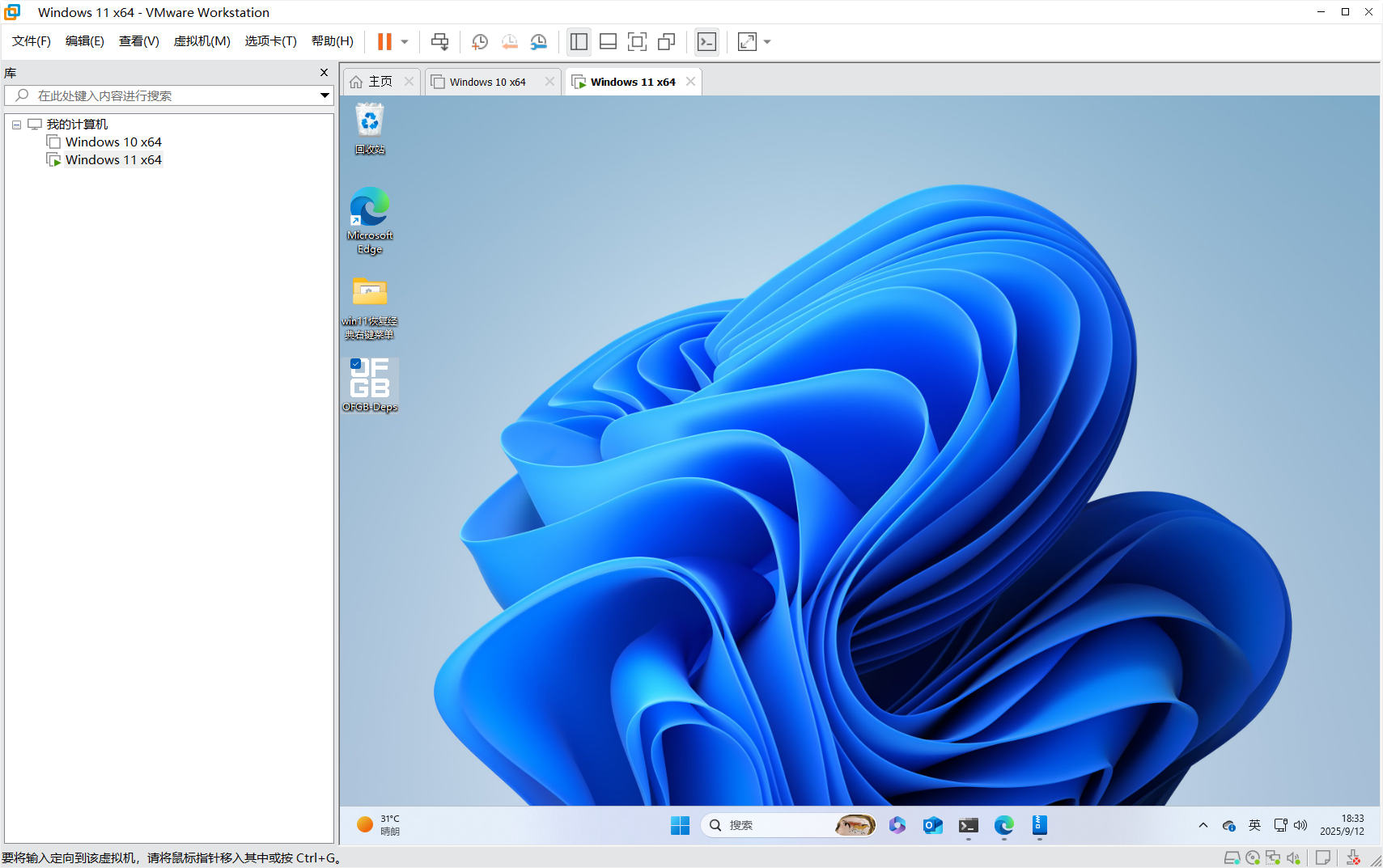Click the VMware Workstation title bar logo

pos(12,12)
